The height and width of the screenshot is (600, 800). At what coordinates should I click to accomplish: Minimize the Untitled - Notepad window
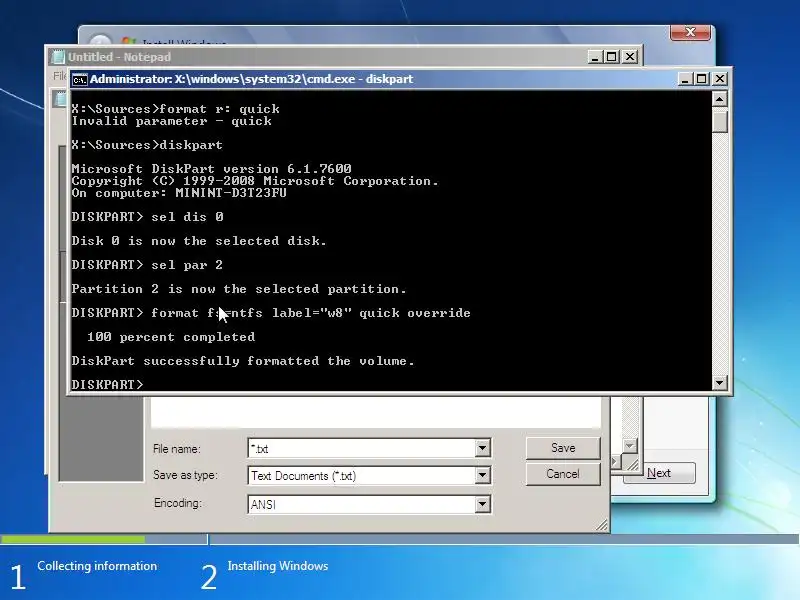(594, 57)
